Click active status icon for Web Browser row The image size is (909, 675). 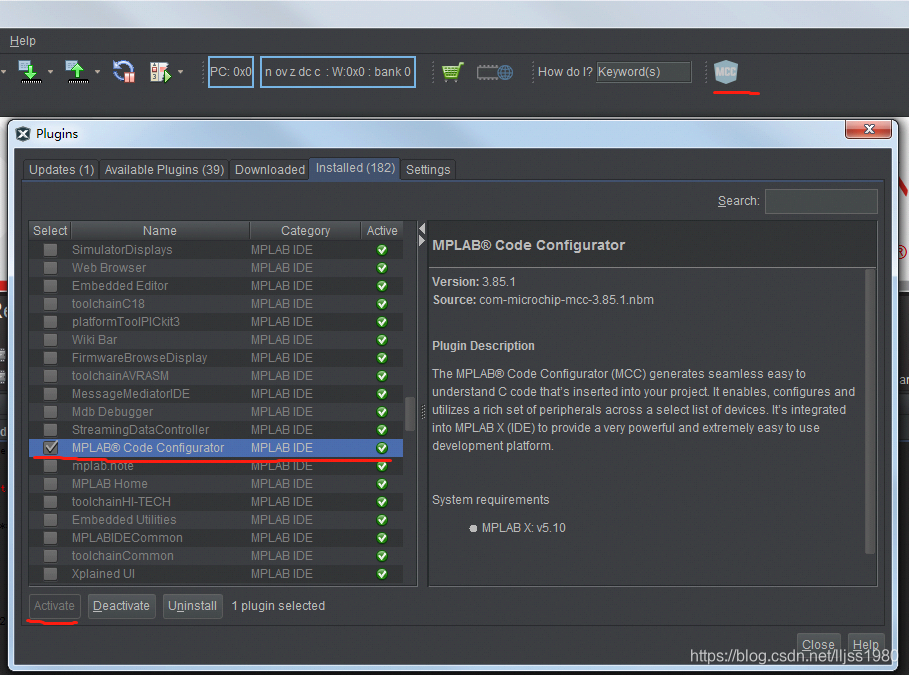382,268
